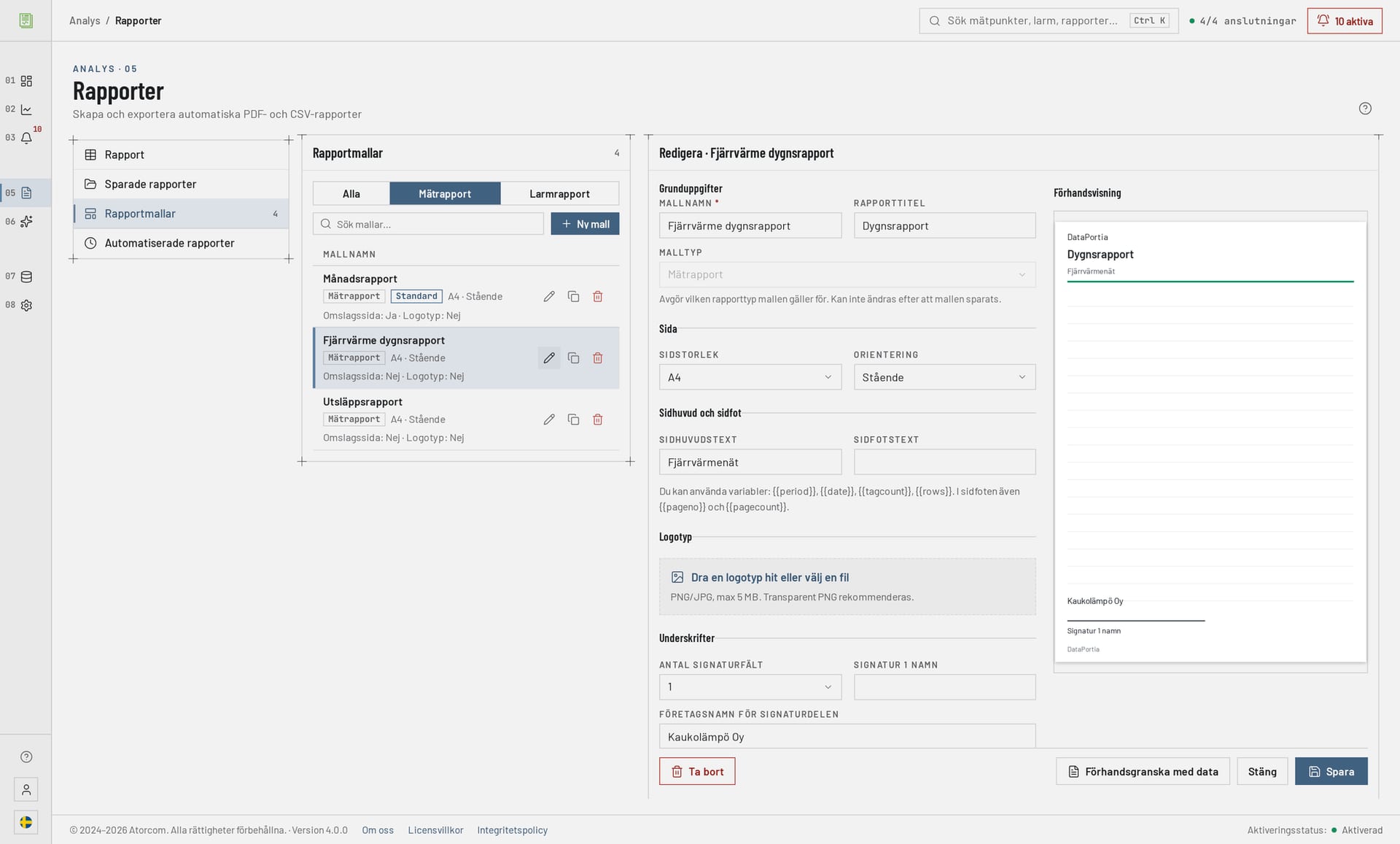1400x844 pixels.
Task: Open the chart icon labeled 02
Action: (26, 109)
